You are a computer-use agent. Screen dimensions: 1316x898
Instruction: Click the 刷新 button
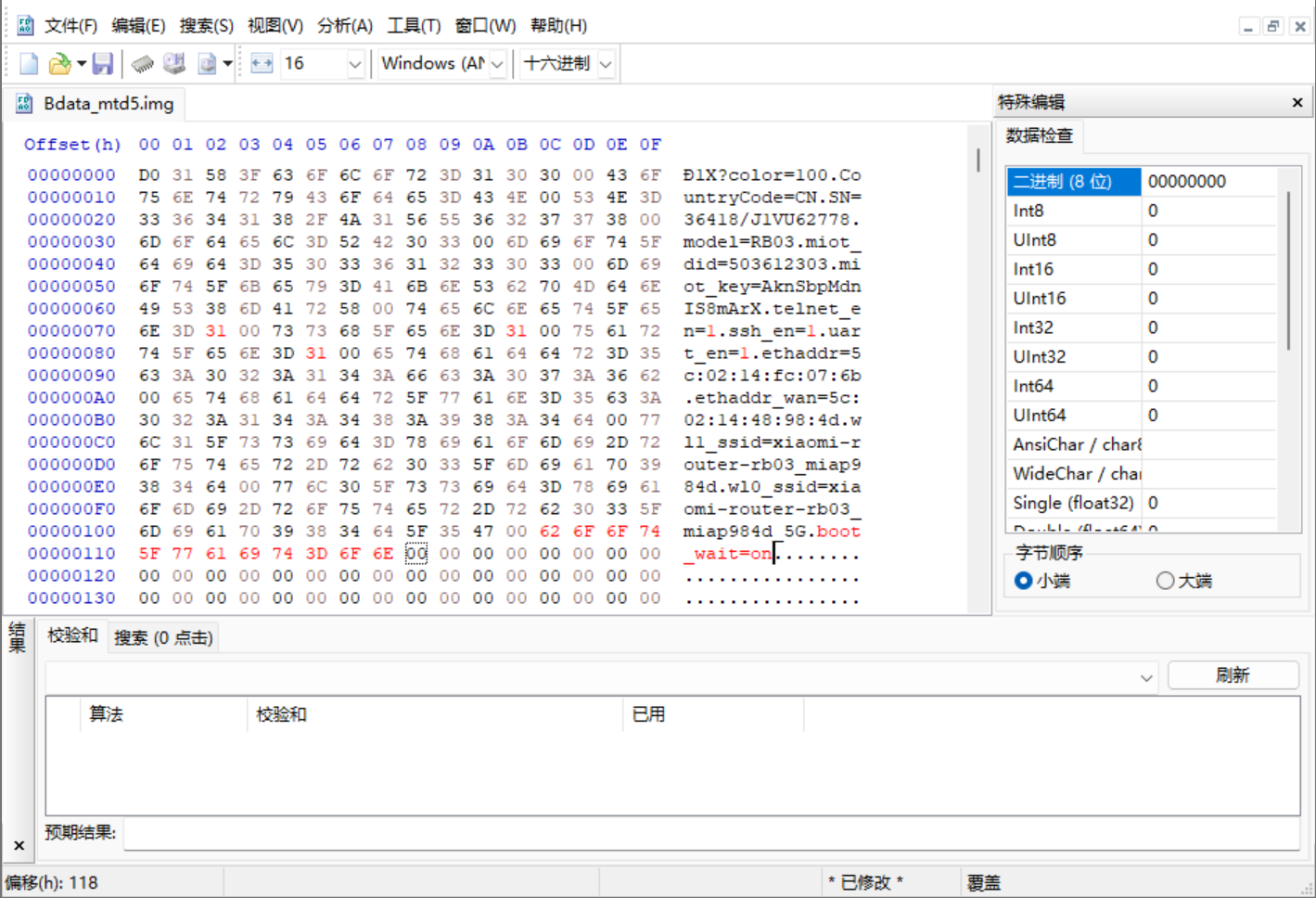[x=1233, y=675]
